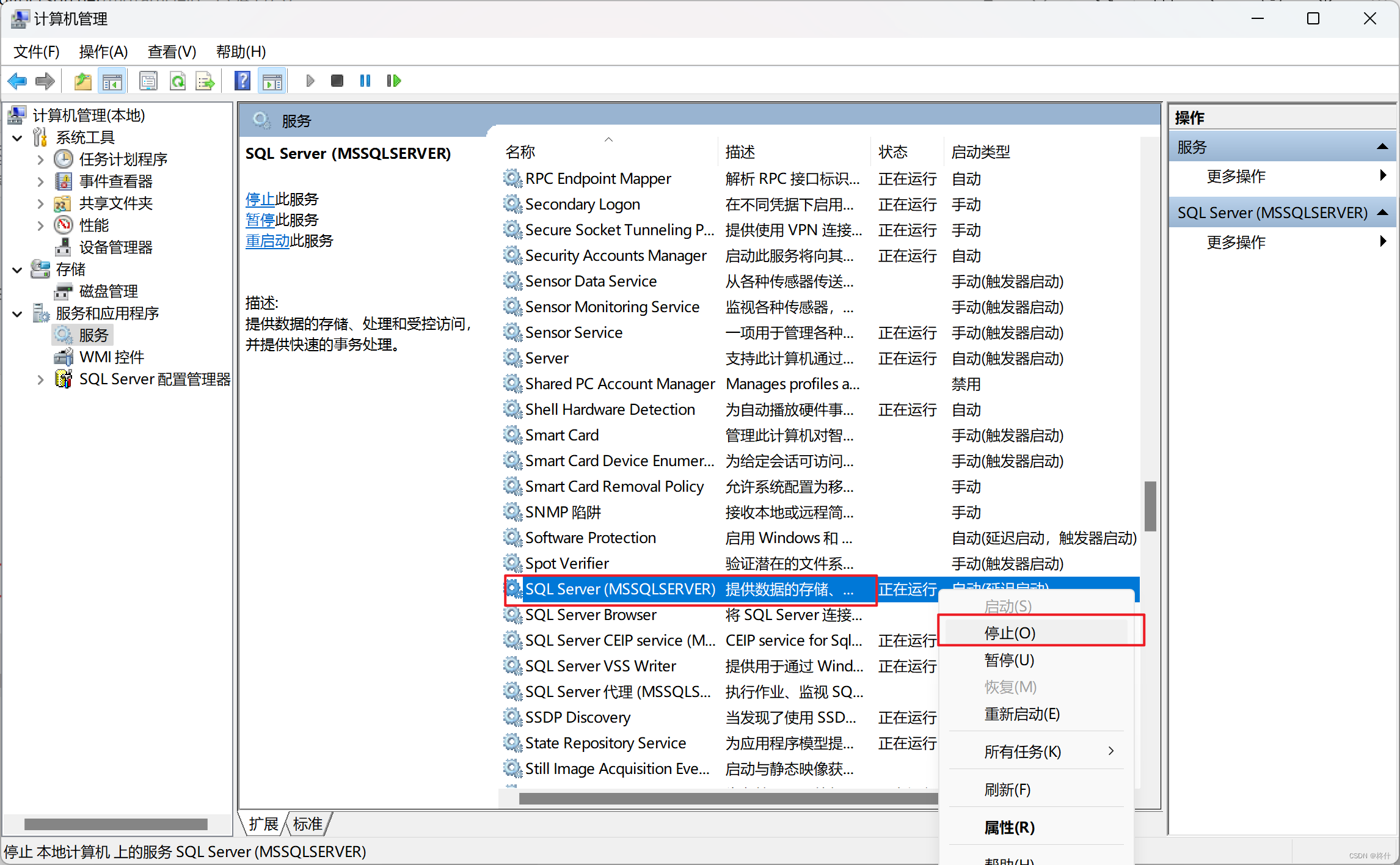Navigate back with the blue back arrow
The image size is (1400, 865).
coord(17,81)
